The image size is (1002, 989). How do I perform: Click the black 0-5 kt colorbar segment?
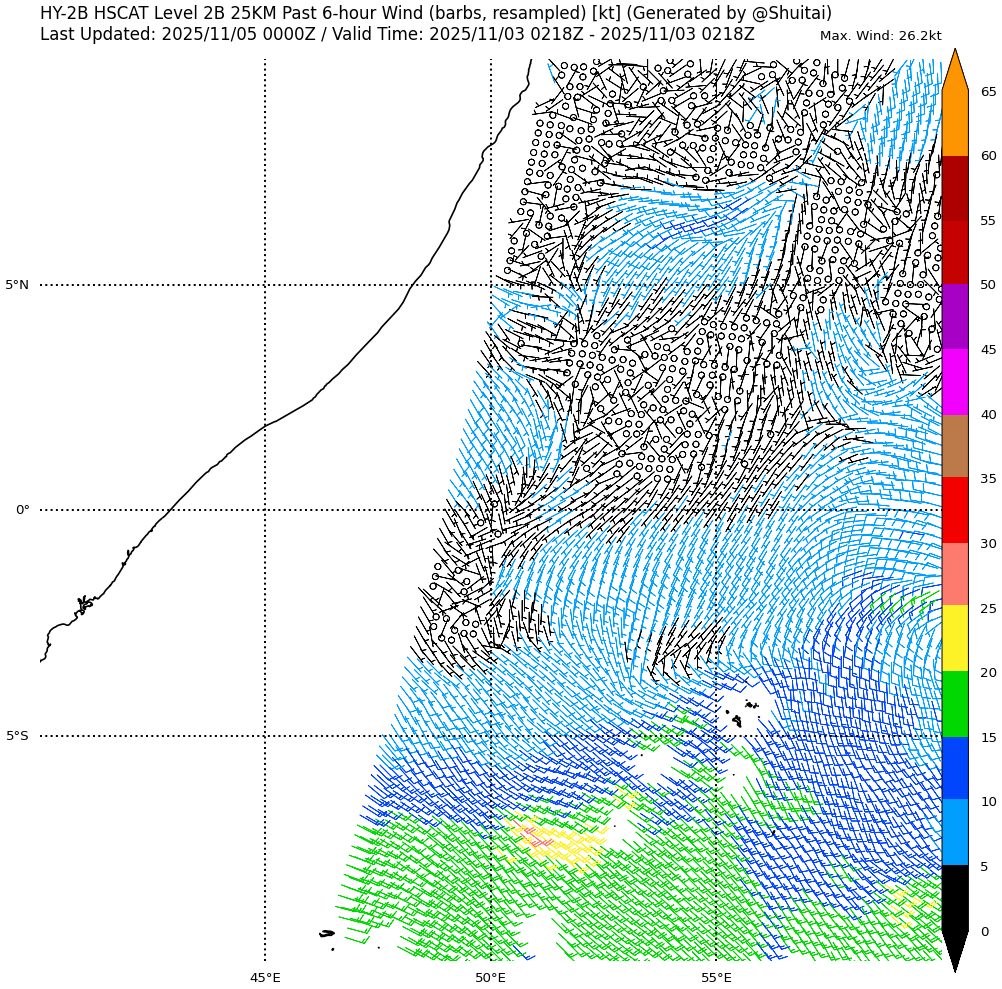(955, 898)
